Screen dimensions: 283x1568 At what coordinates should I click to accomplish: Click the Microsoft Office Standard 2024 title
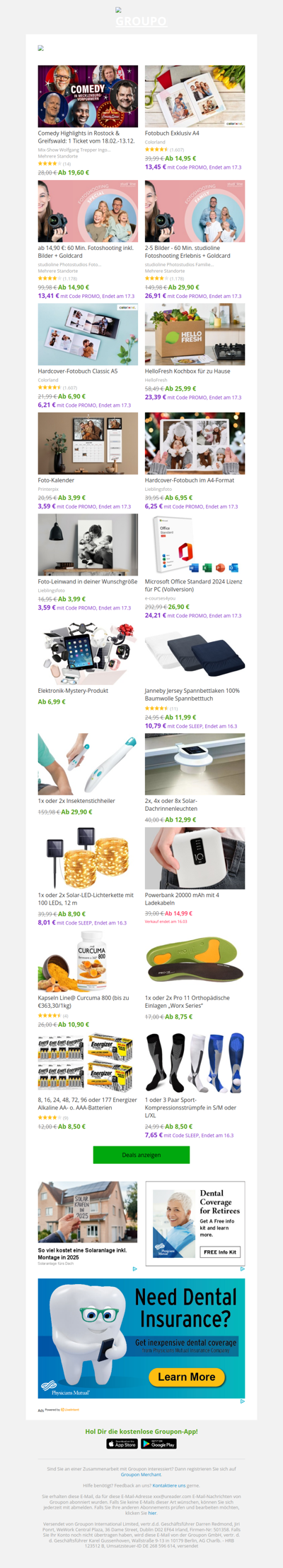[x=194, y=586]
